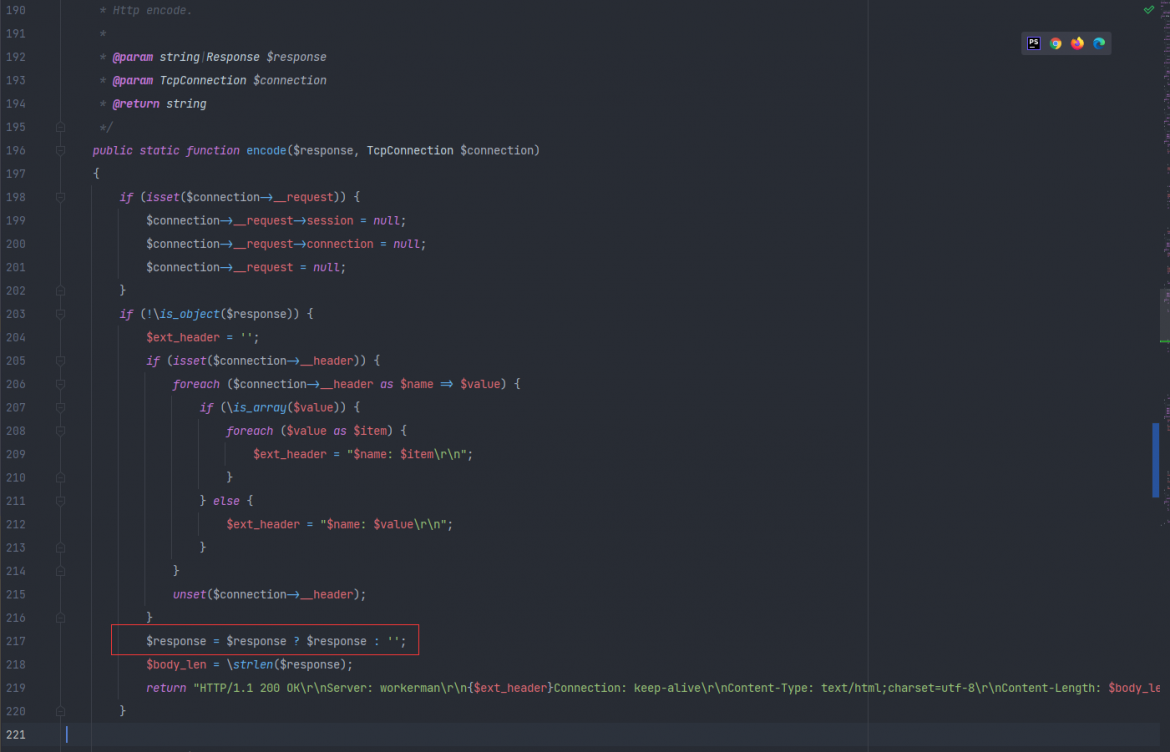Click fold end marker at line 202

pos(60,291)
